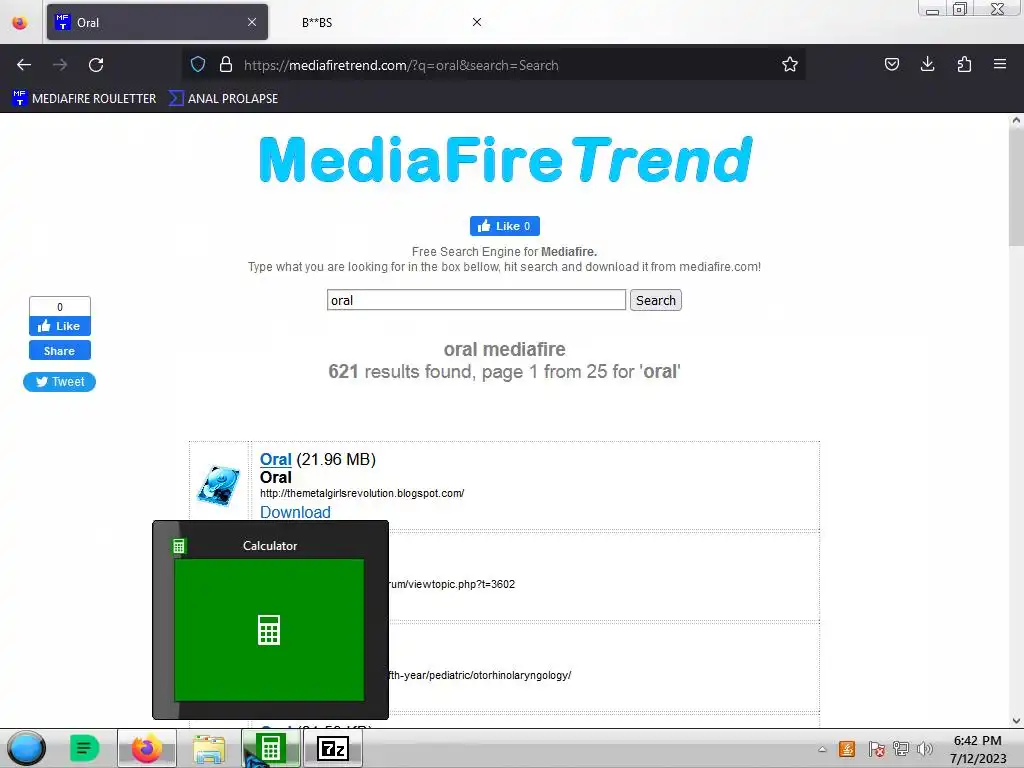Open network tray icon
Viewport: 1024px width, 768px height.
[901, 749]
